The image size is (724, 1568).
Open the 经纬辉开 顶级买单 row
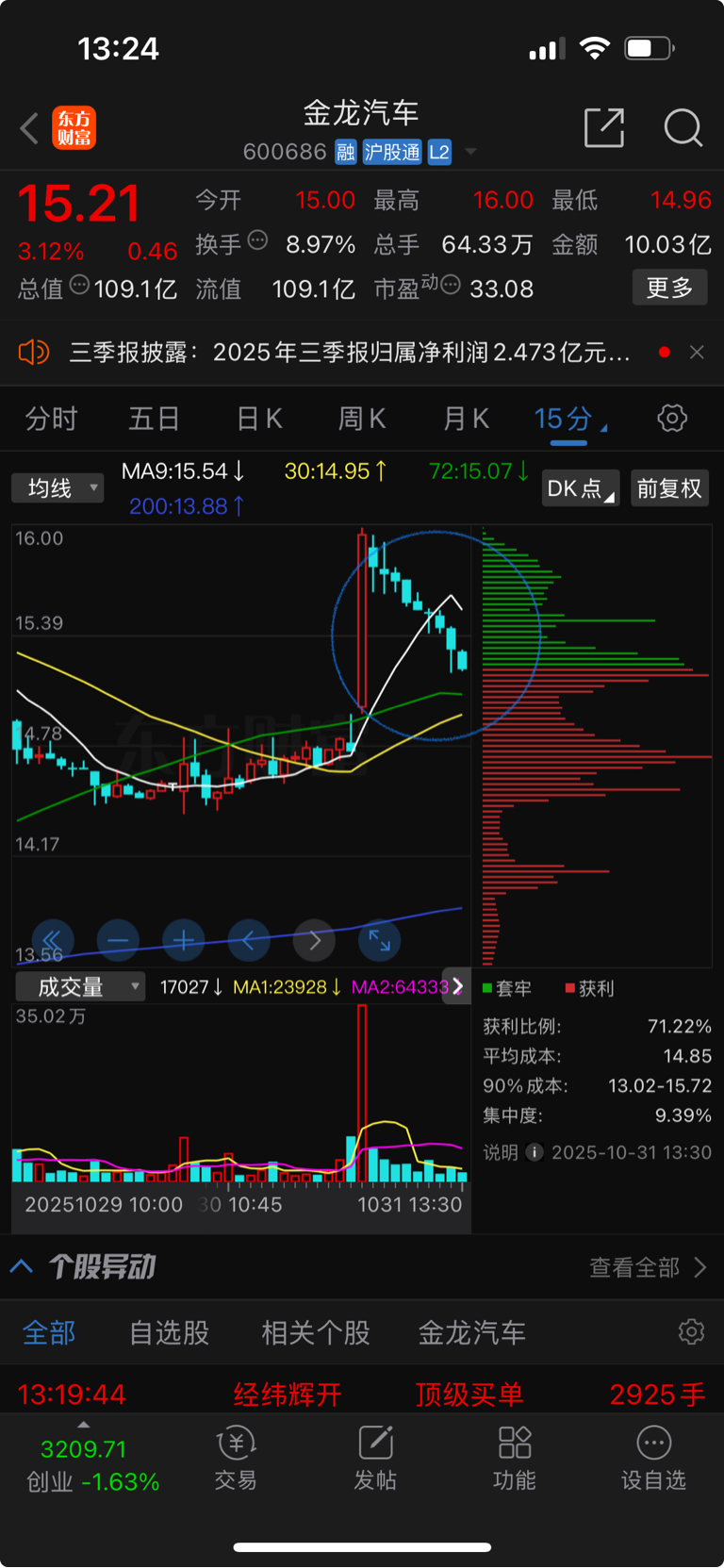pyautogui.click(x=362, y=1394)
